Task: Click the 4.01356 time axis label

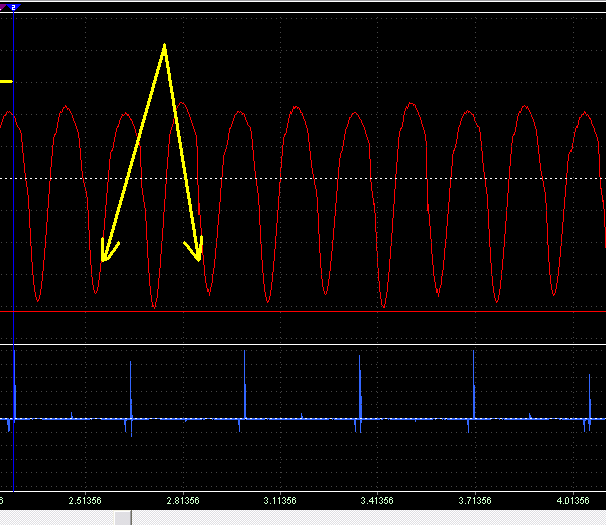Action: (573, 501)
